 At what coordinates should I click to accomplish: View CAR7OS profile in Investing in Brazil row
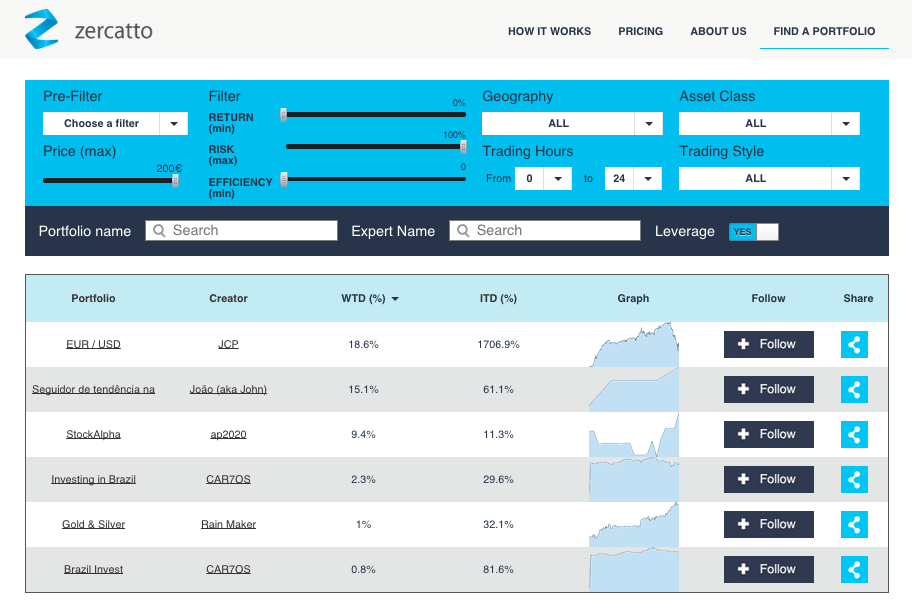[228, 479]
